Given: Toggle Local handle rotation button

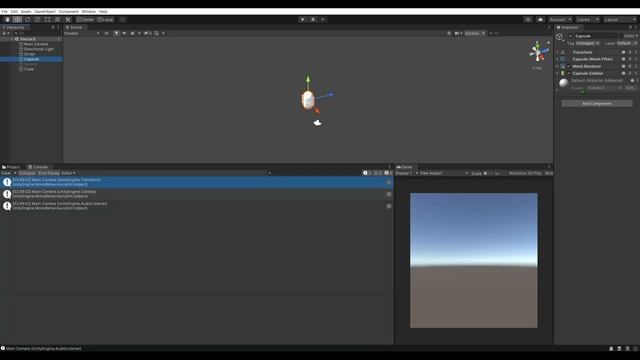Looking at the screenshot, I should coord(105,20).
